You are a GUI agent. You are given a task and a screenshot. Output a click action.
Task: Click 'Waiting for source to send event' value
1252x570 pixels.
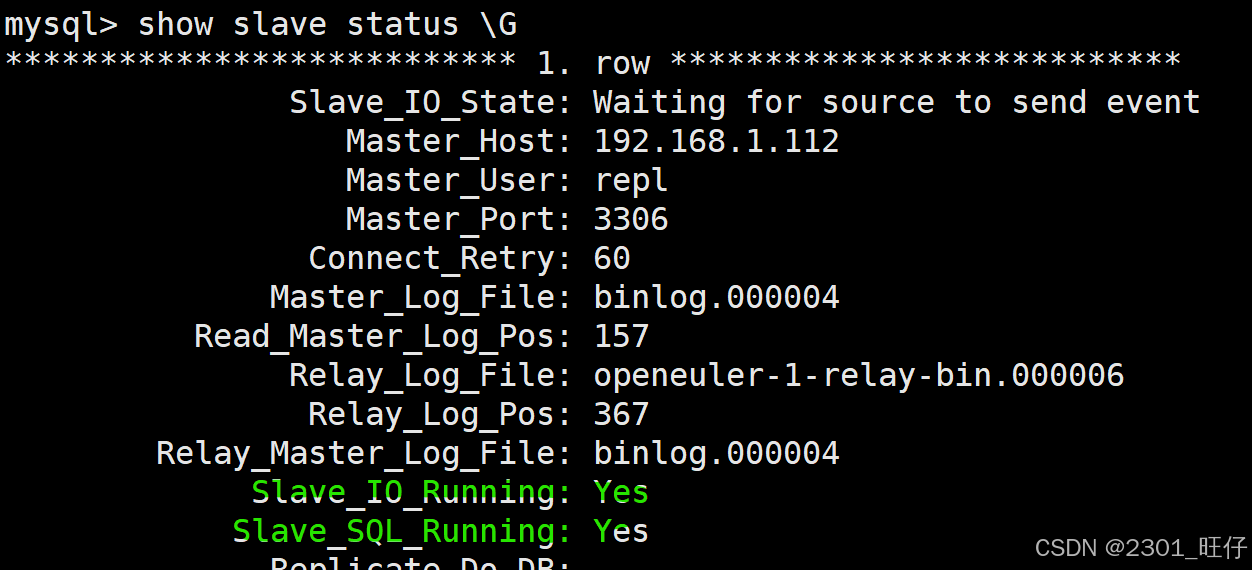coord(896,102)
